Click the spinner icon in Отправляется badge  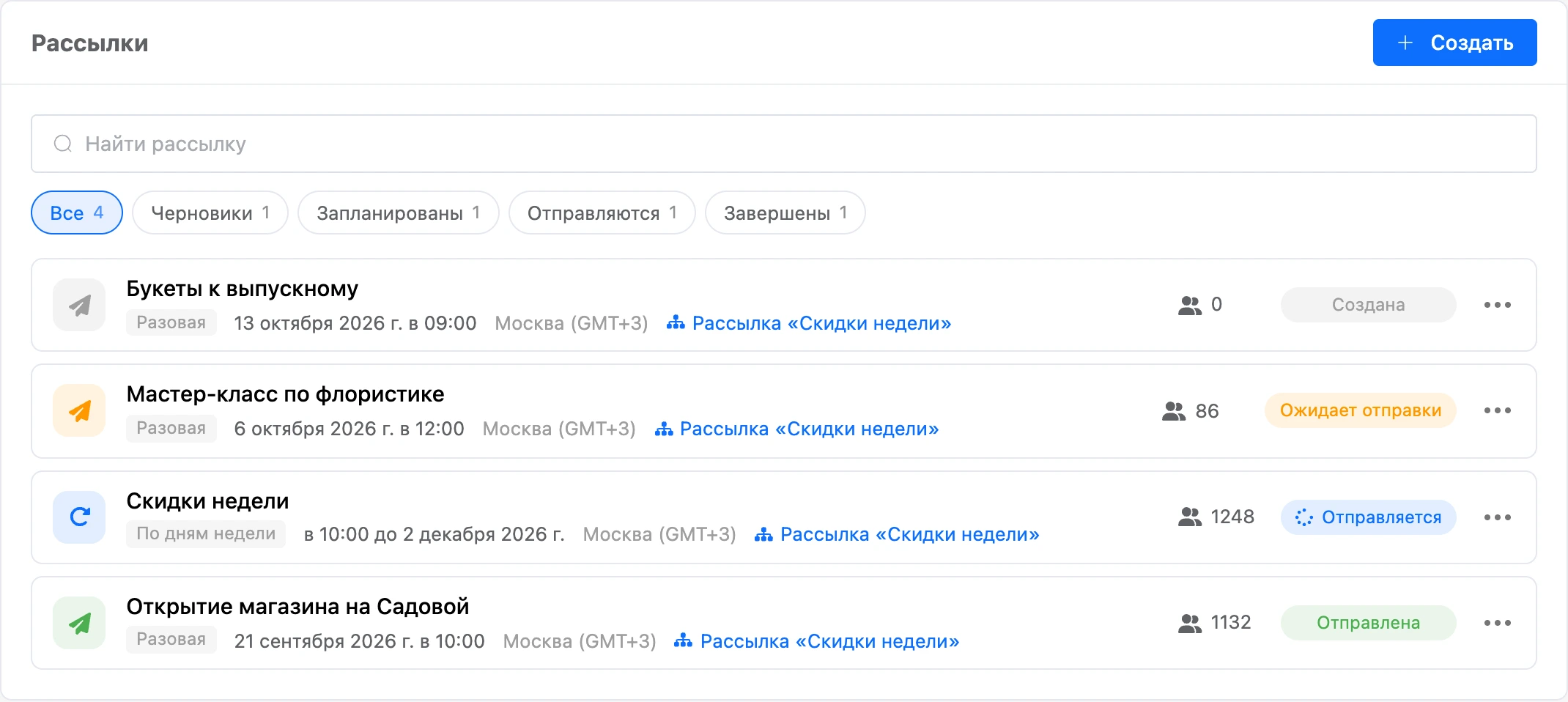tap(1303, 517)
